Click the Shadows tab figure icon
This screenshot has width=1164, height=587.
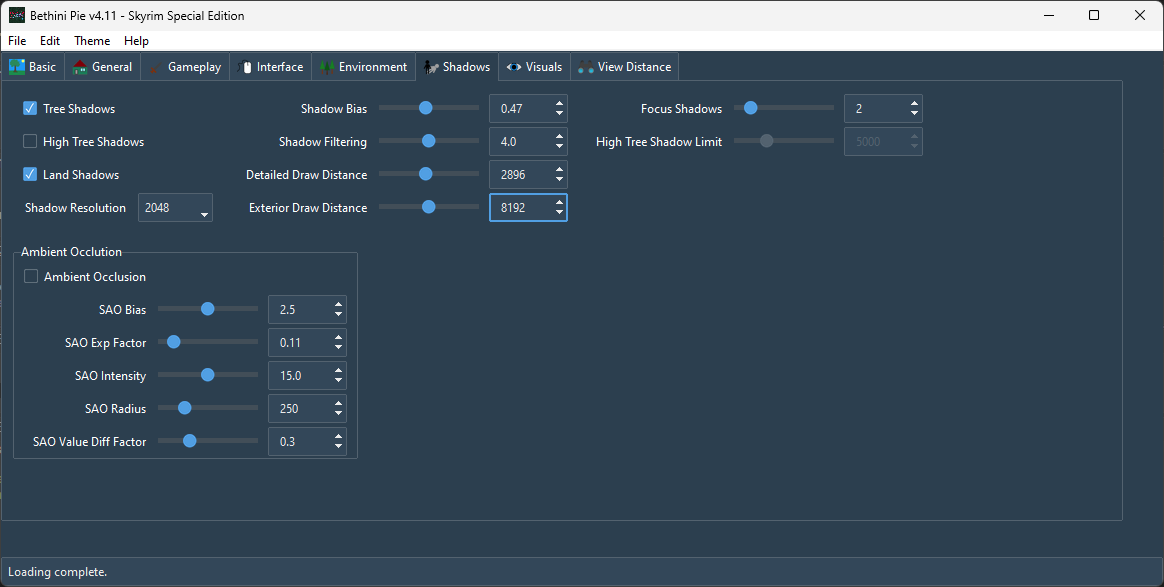[x=431, y=67]
